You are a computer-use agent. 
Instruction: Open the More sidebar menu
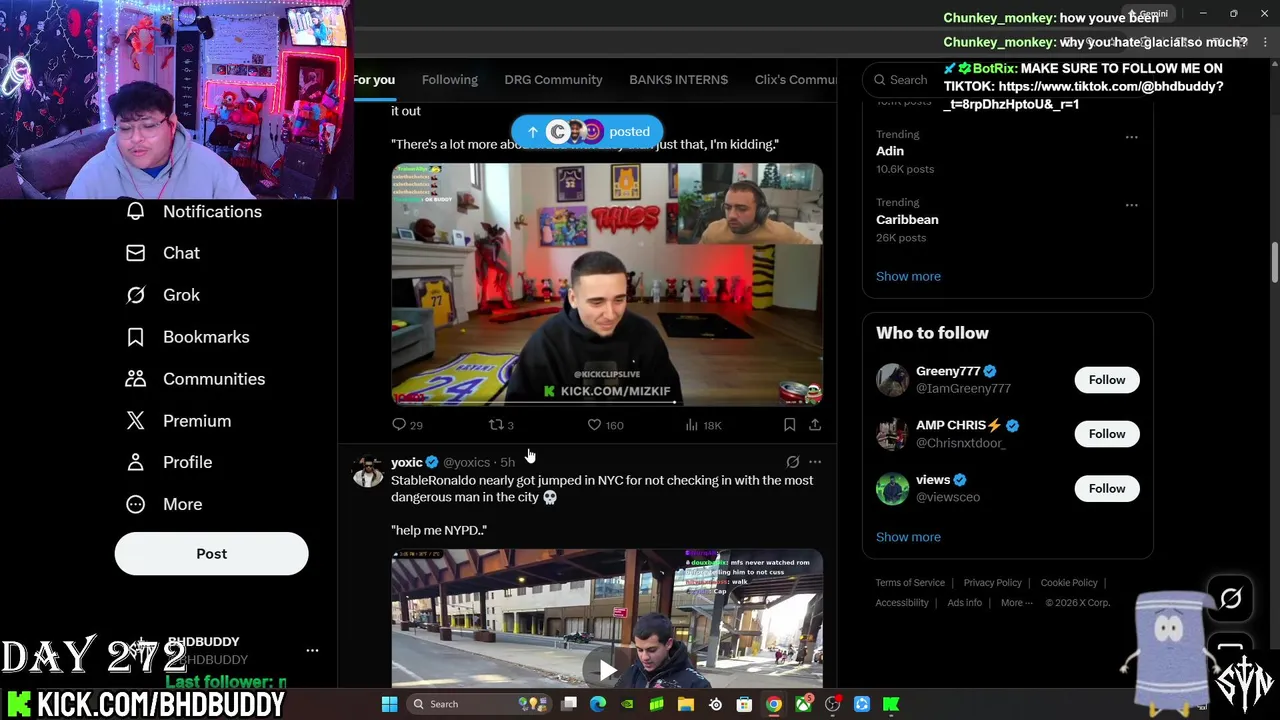pos(163,504)
